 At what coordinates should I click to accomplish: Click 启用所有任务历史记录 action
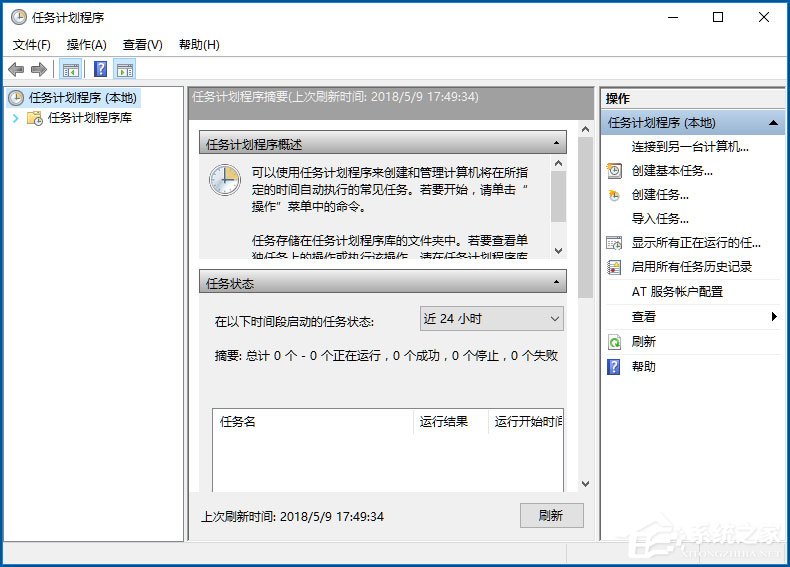tap(692, 267)
